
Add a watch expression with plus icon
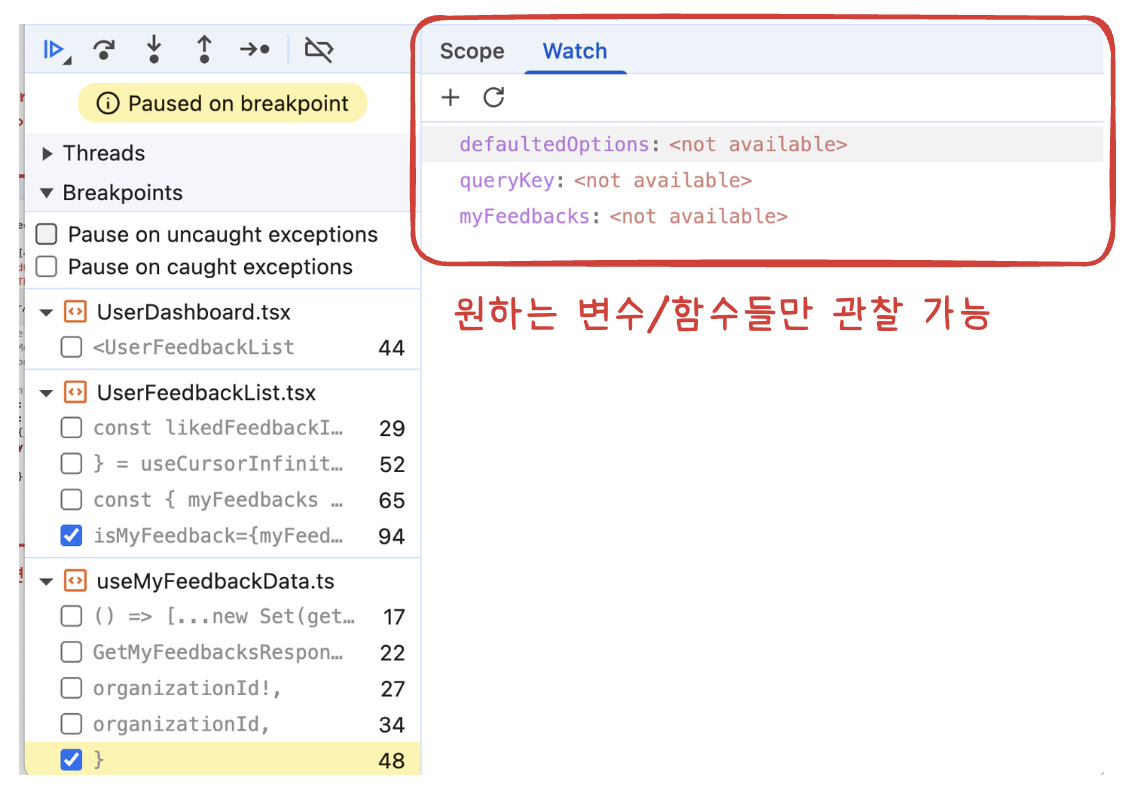point(451,97)
